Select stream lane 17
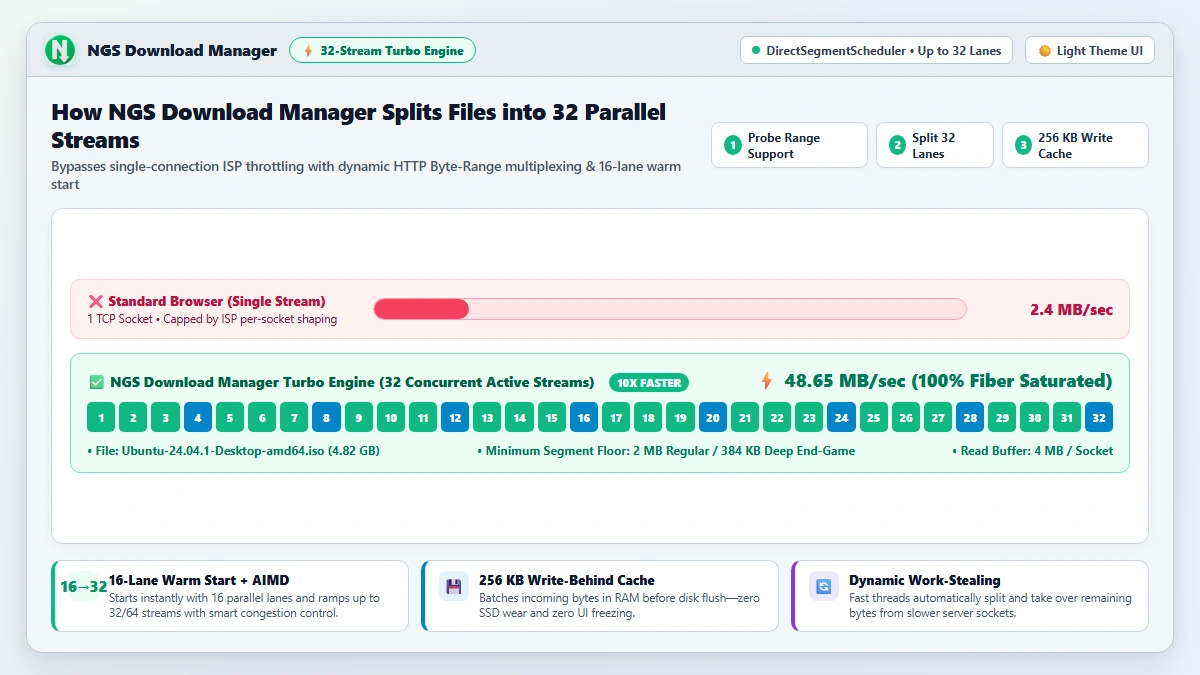1200x675 pixels. tap(616, 417)
